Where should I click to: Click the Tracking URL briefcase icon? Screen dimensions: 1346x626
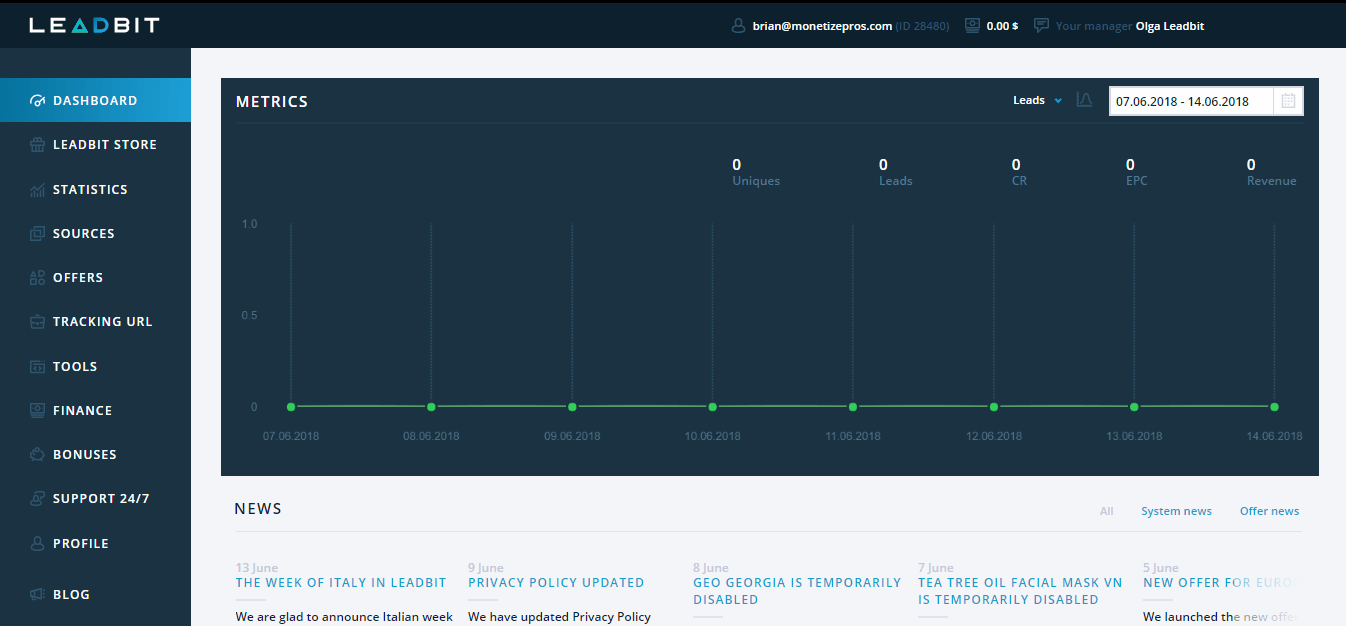pos(37,322)
